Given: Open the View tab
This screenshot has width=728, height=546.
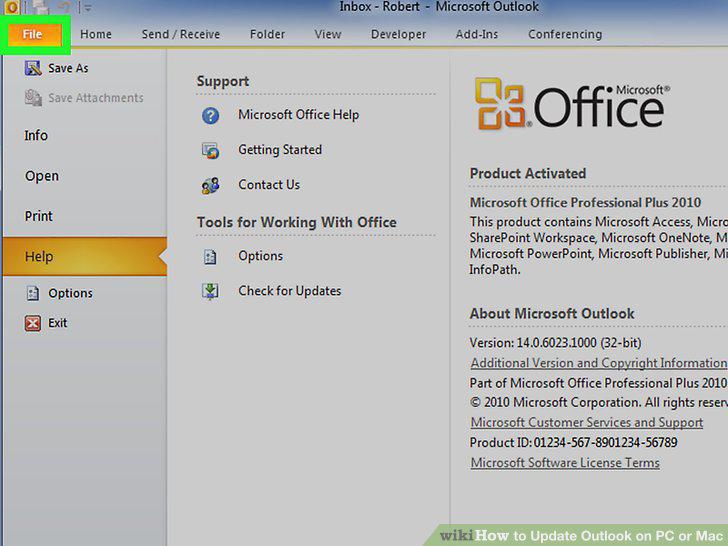Looking at the screenshot, I should 328,34.
